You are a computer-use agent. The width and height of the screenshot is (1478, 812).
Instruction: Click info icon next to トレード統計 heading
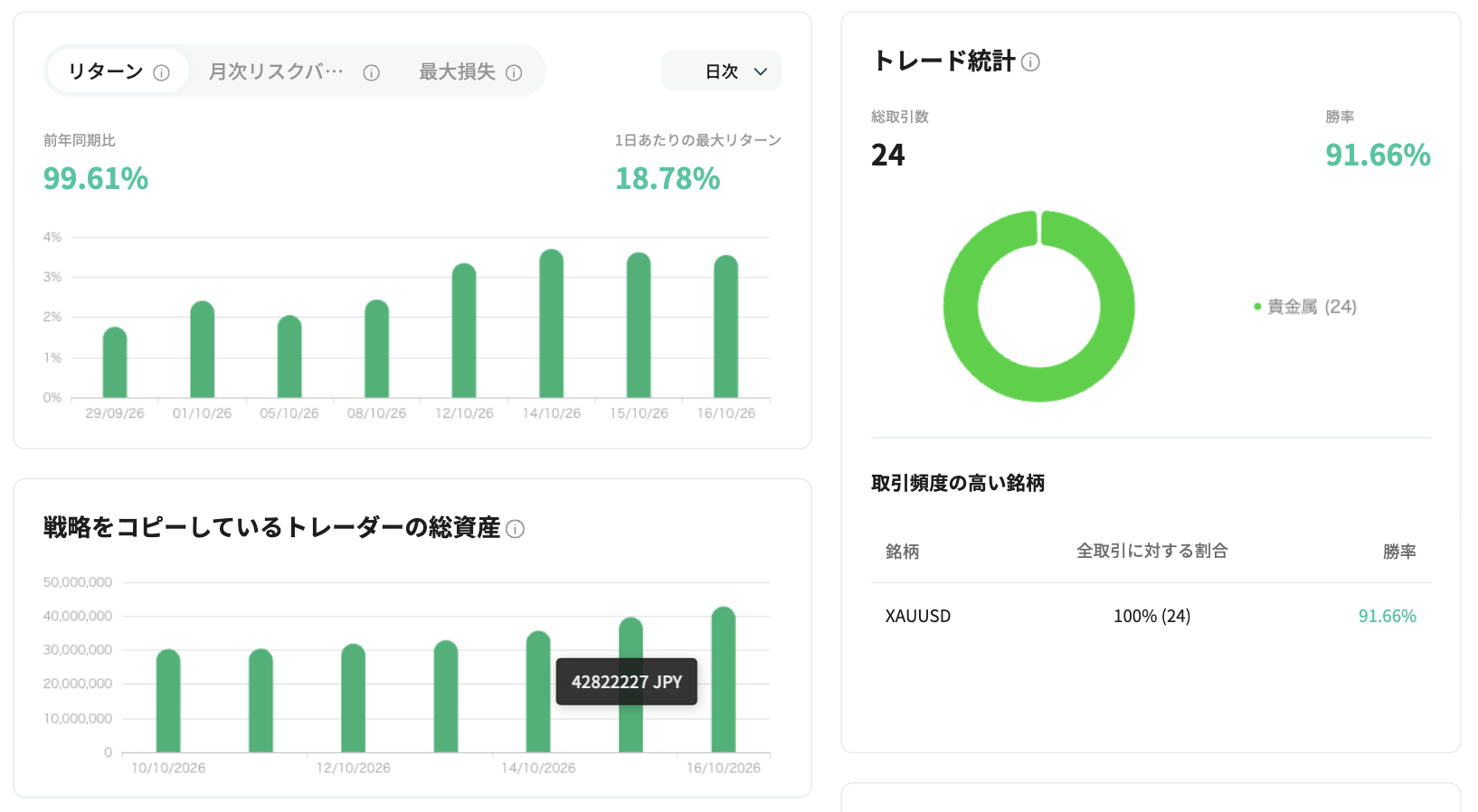(x=1030, y=61)
